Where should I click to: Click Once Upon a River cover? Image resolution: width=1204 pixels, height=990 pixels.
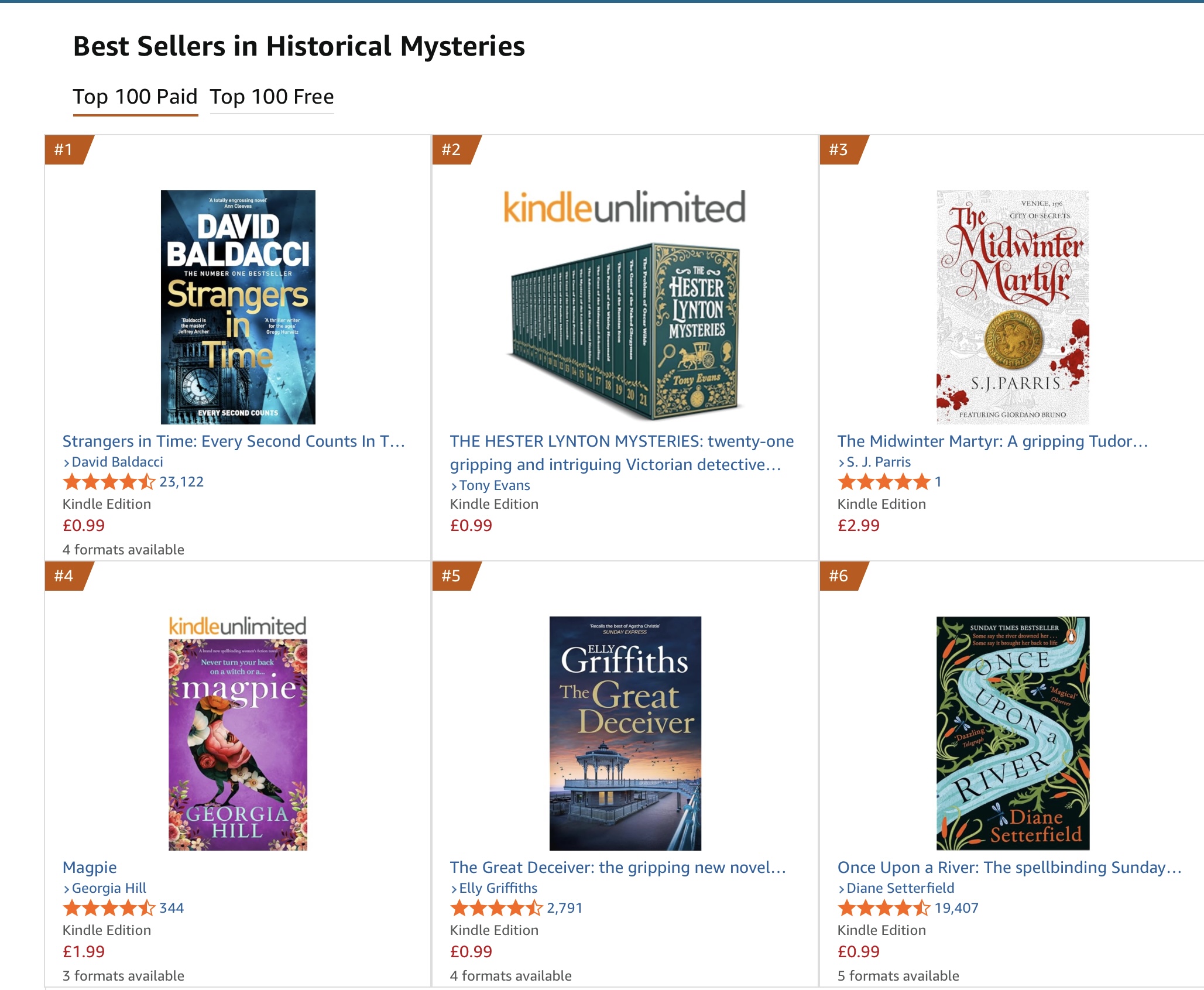click(x=1012, y=733)
